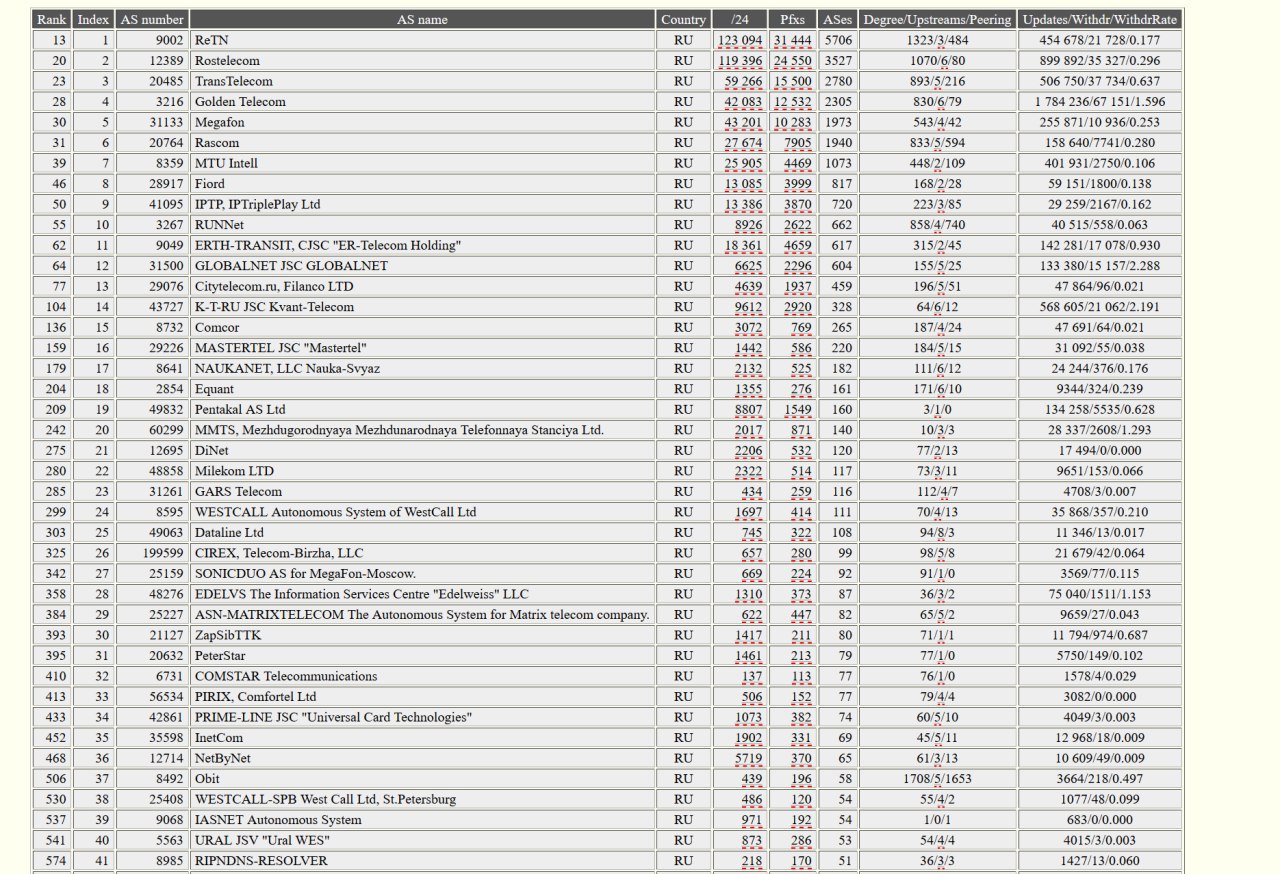Select the TransTelecom row name

point(422,81)
